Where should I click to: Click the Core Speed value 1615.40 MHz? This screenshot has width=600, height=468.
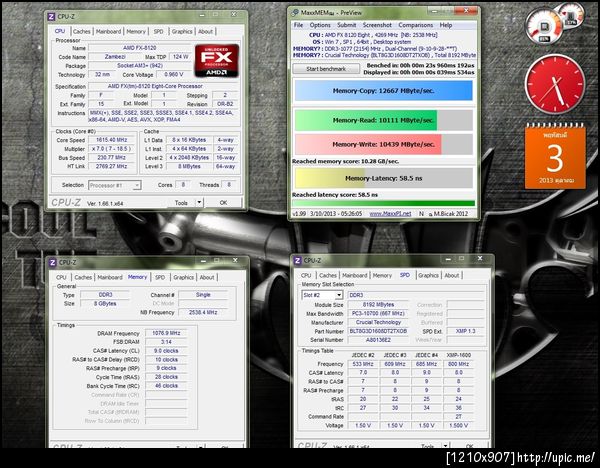pos(111,140)
